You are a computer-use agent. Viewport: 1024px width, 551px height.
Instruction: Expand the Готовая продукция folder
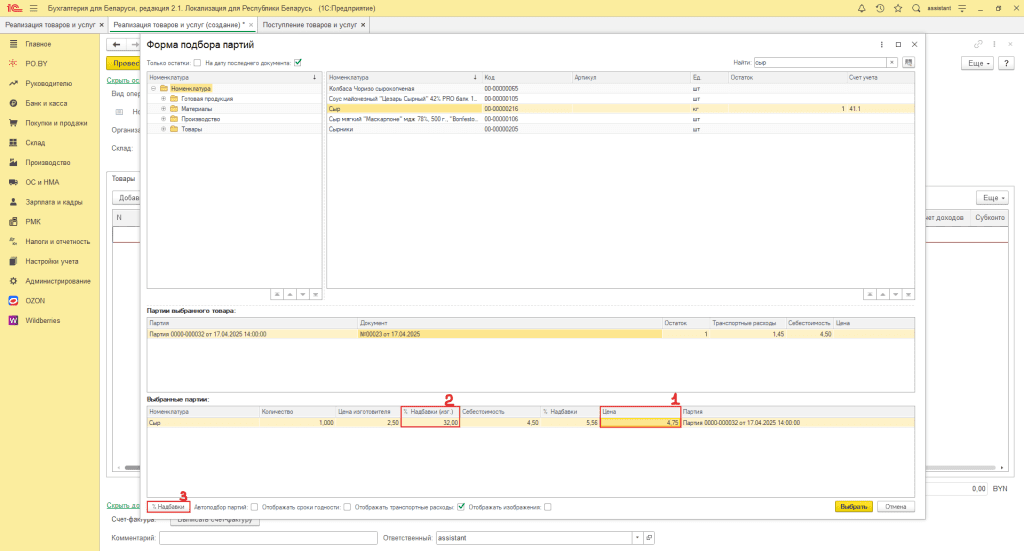click(x=163, y=99)
